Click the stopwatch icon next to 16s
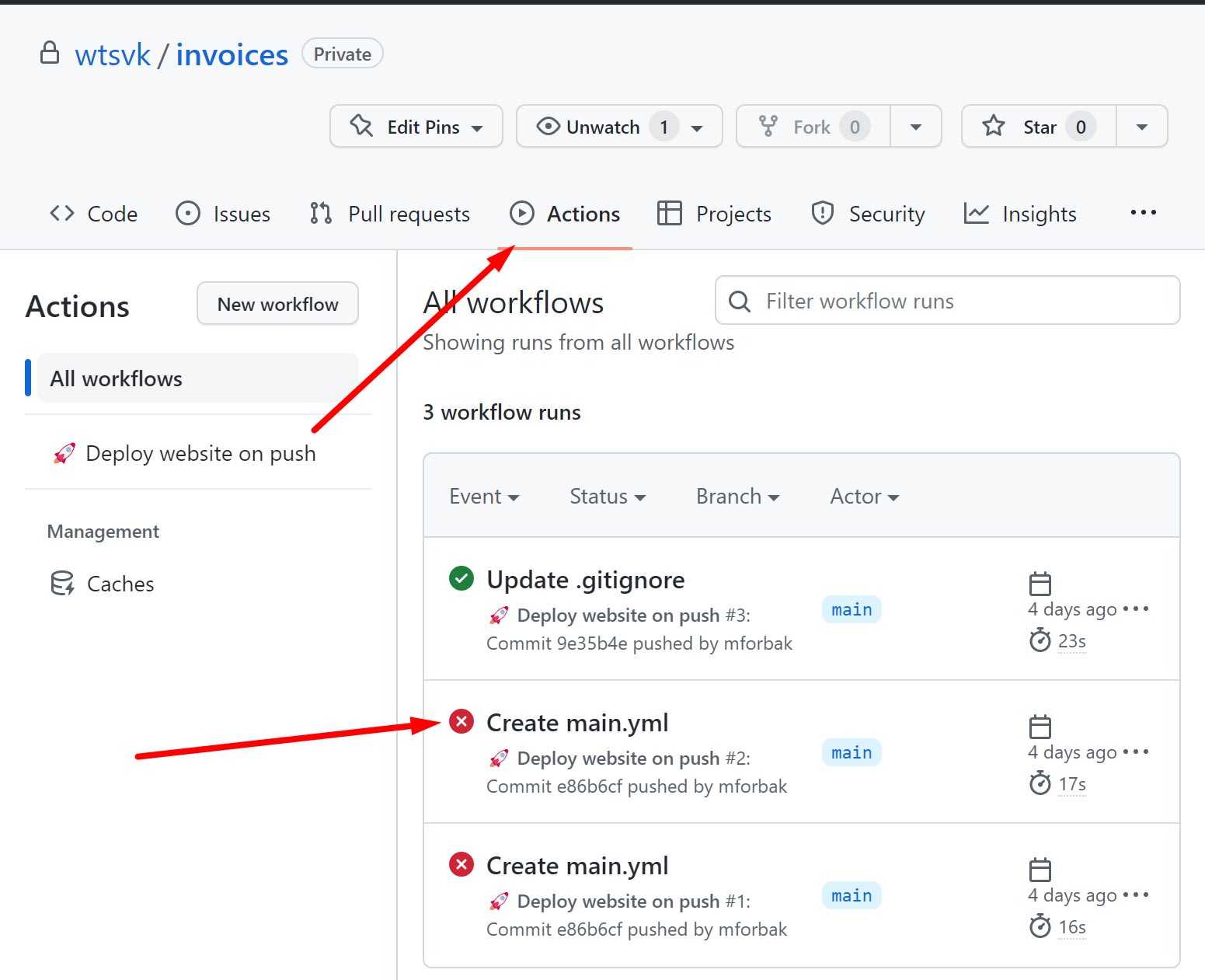1205x980 pixels. (x=1040, y=926)
